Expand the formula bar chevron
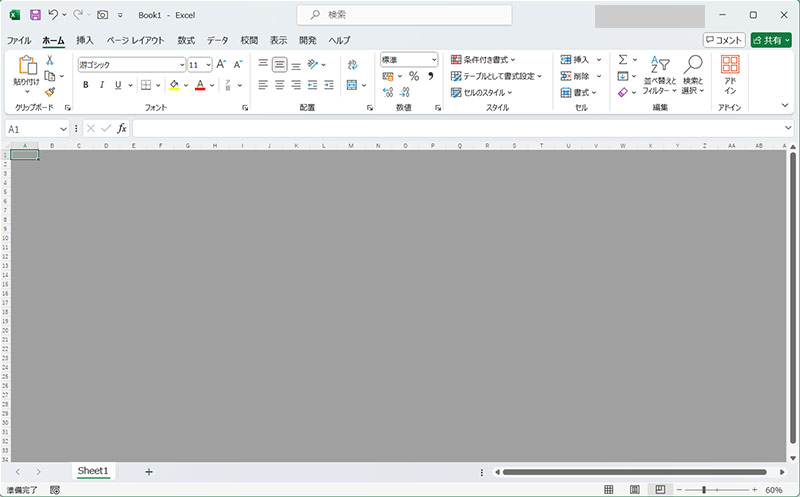The height and width of the screenshot is (497, 800). (788, 128)
